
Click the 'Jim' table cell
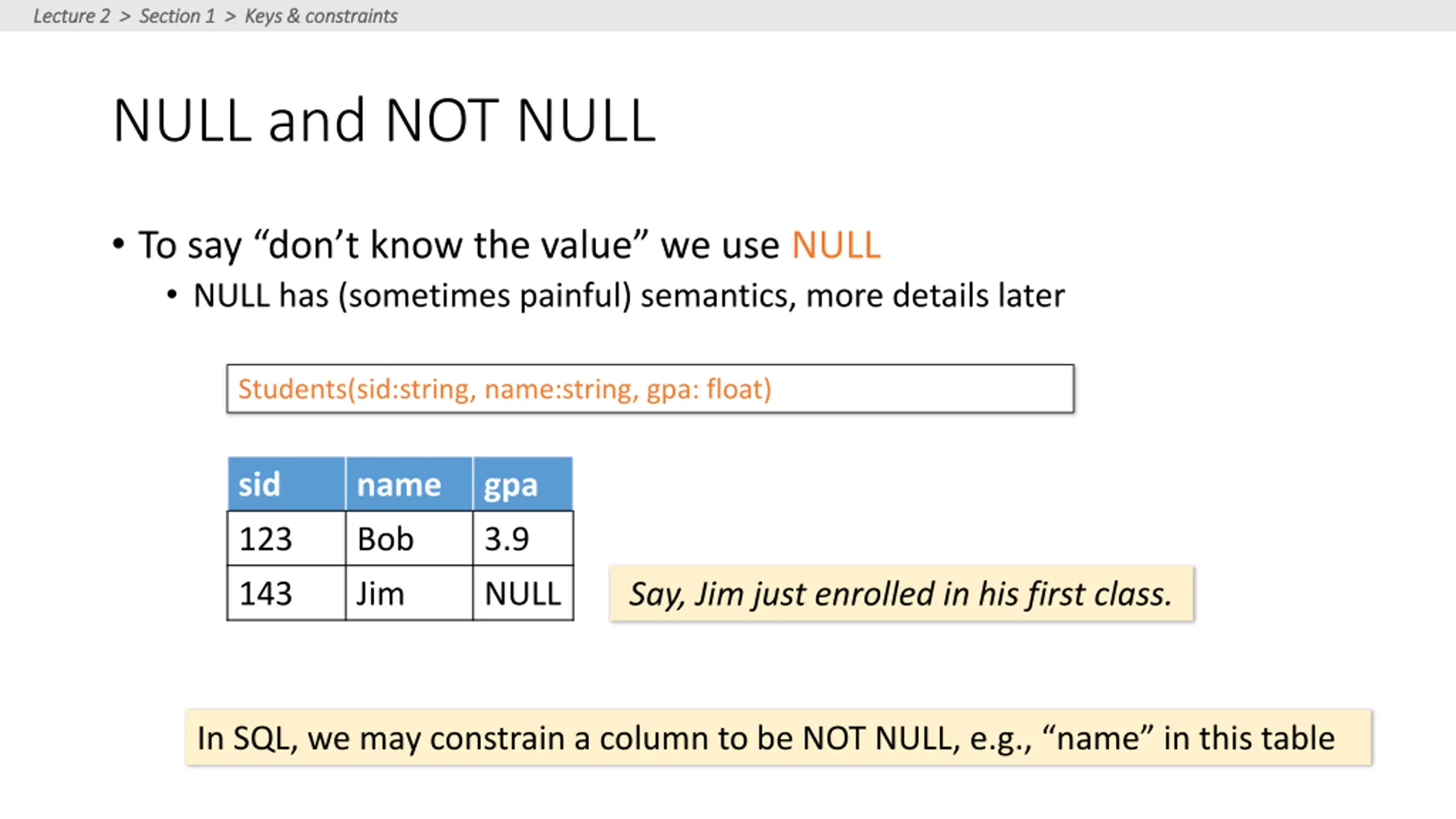point(409,593)
